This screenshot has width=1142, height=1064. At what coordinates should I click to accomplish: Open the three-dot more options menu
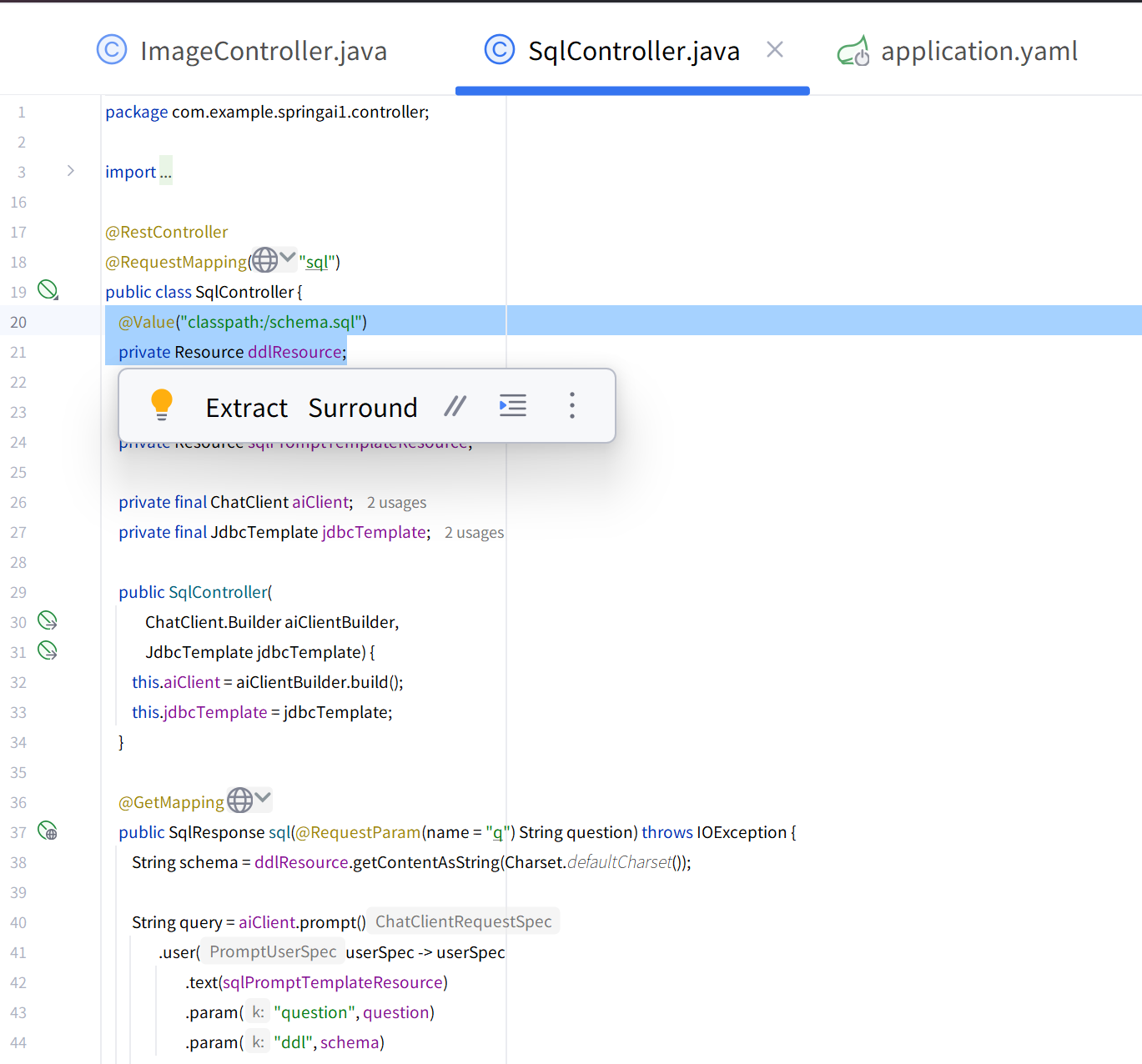[x=572, y=405]
